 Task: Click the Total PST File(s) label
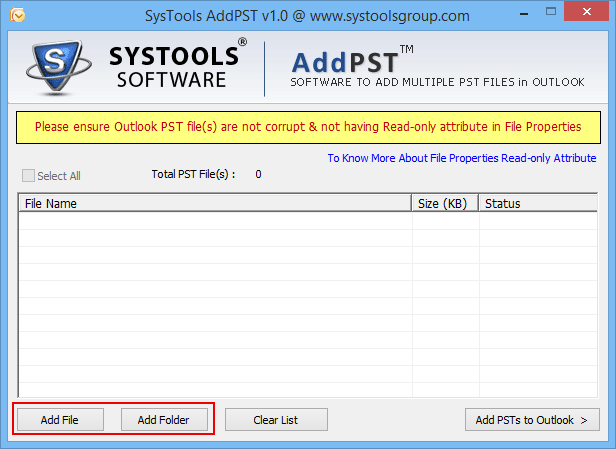pyautogui.click(x=193, y=174)
